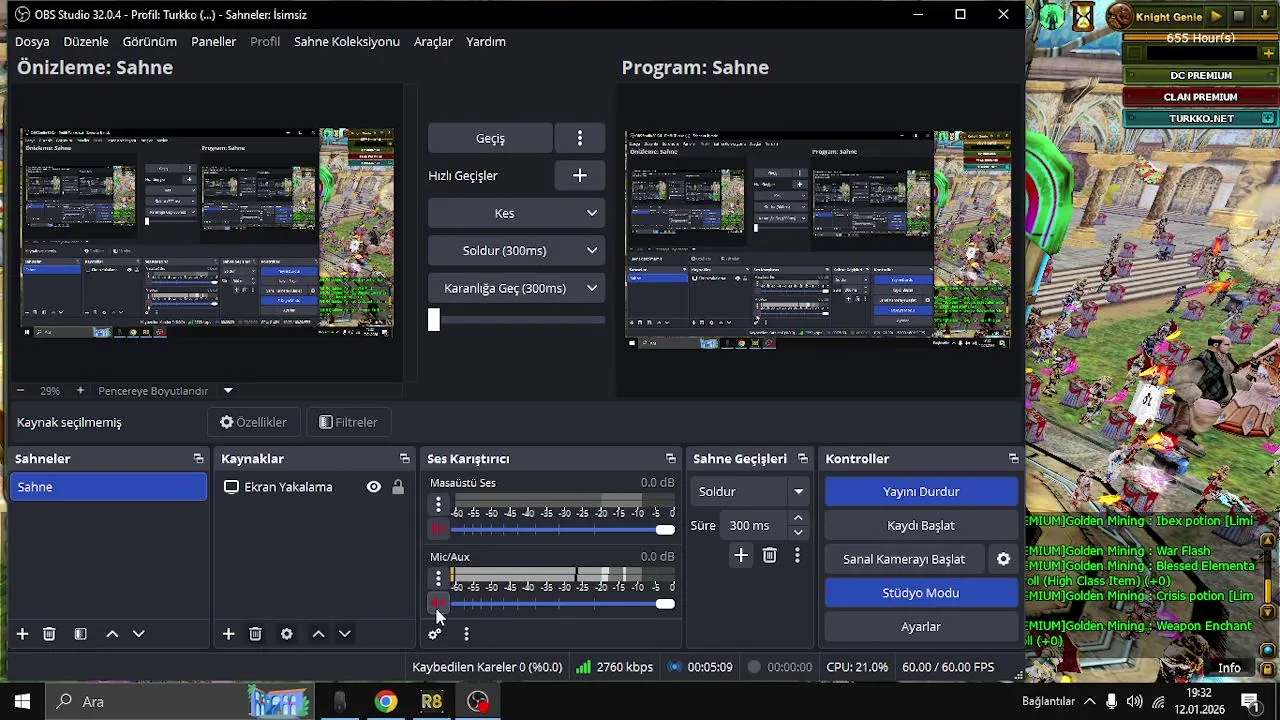Move scene up in Sahneler dock
The width and height of the screenshot is (1280, 720).
[x=112, y=634]
